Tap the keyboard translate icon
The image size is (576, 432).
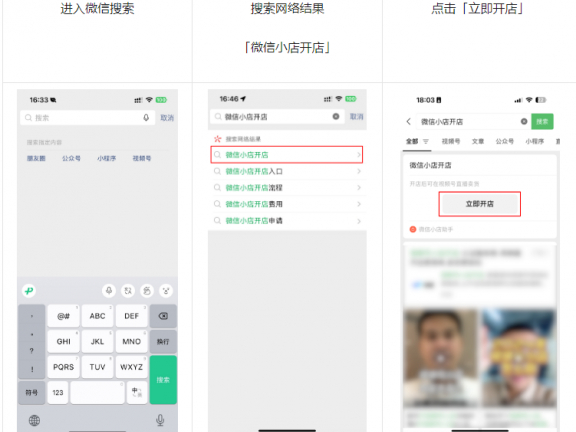point(128,291)
